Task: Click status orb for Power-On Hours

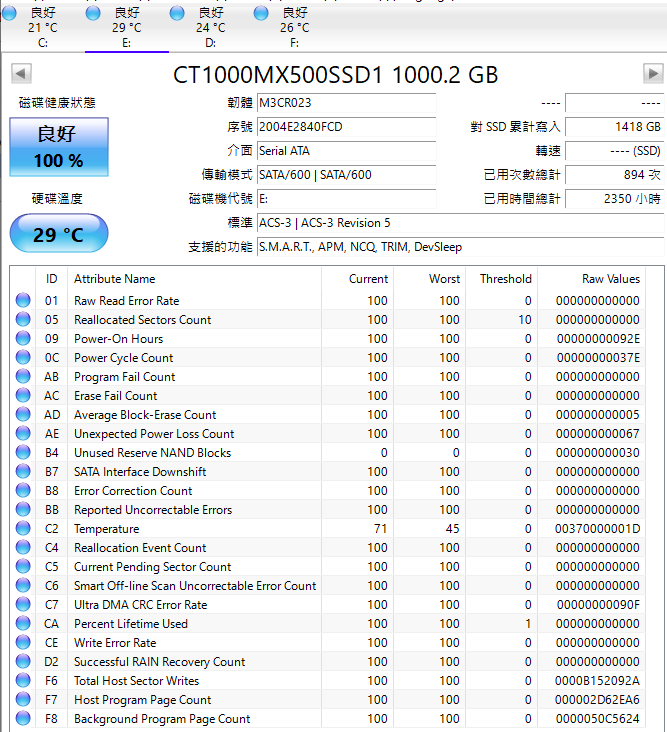Action: [x=23, y=338]
